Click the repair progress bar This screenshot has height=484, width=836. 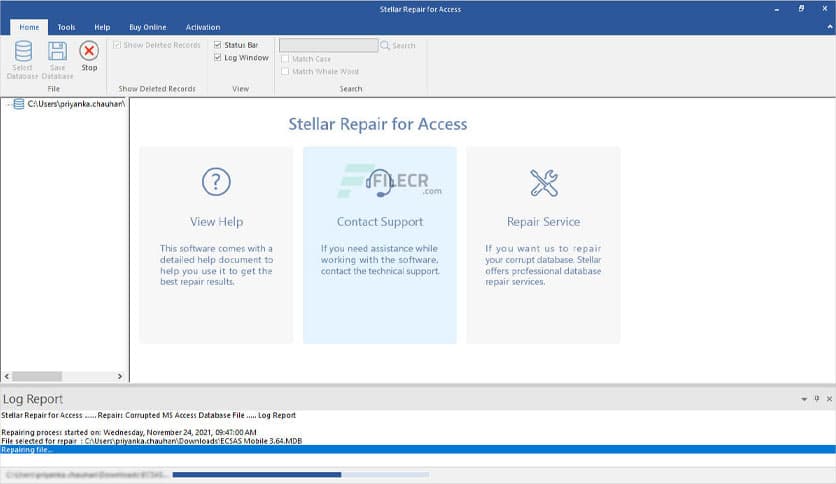(x=301, y=474)
